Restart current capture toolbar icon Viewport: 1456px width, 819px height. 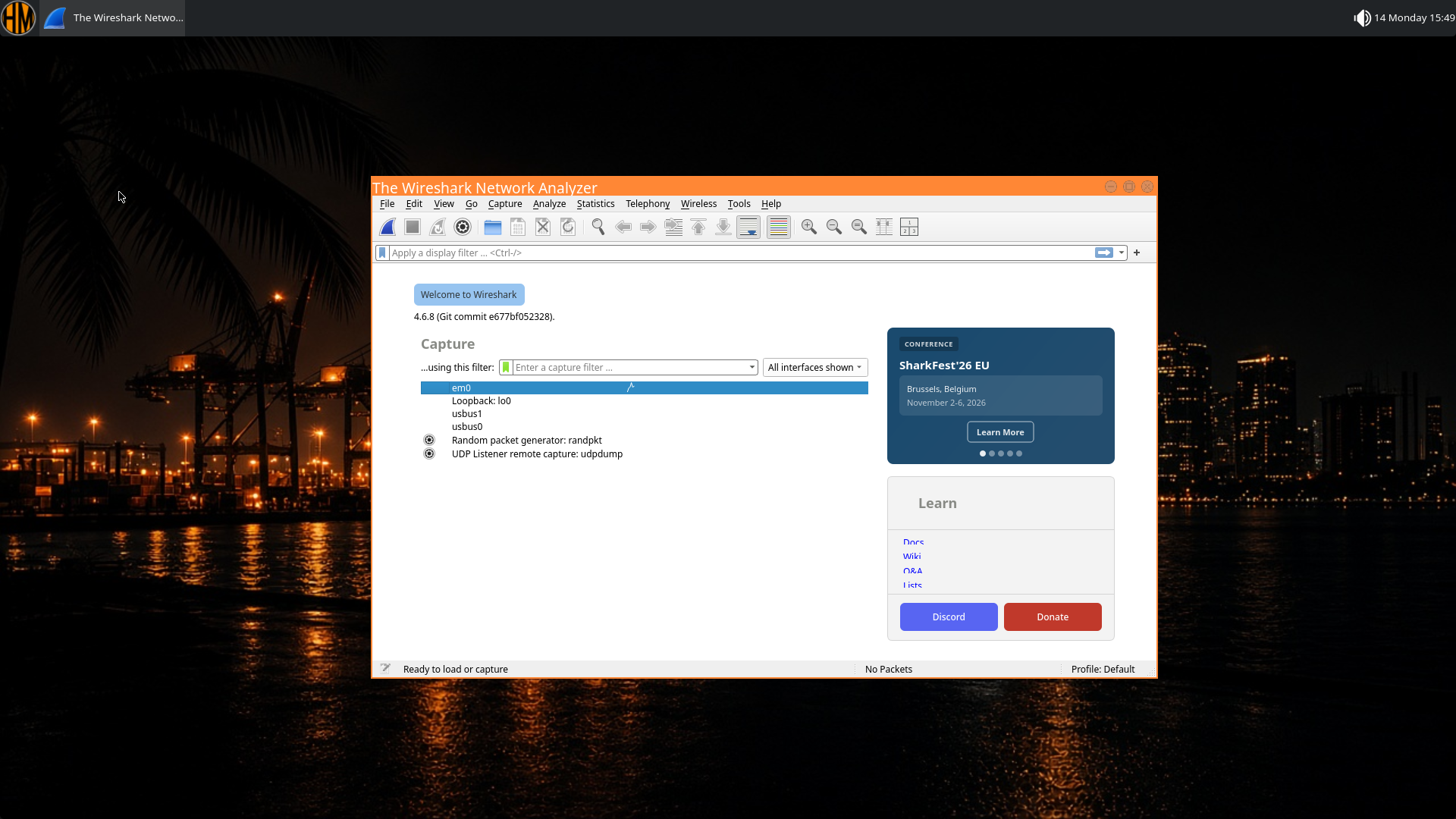pos(438,227)
